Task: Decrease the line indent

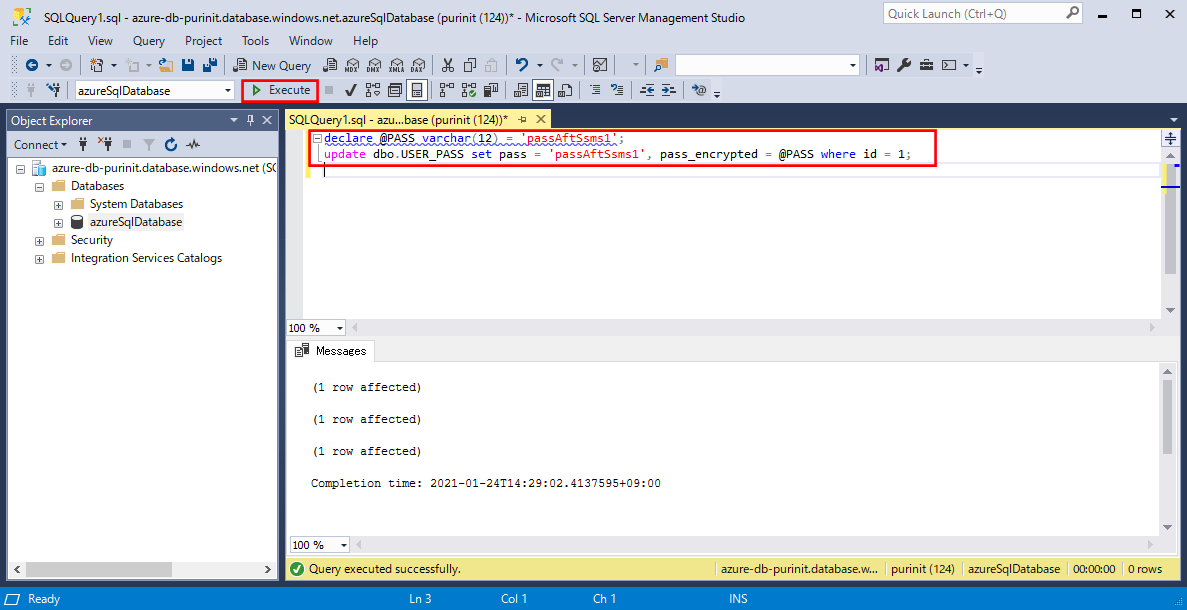Action: 646,90
